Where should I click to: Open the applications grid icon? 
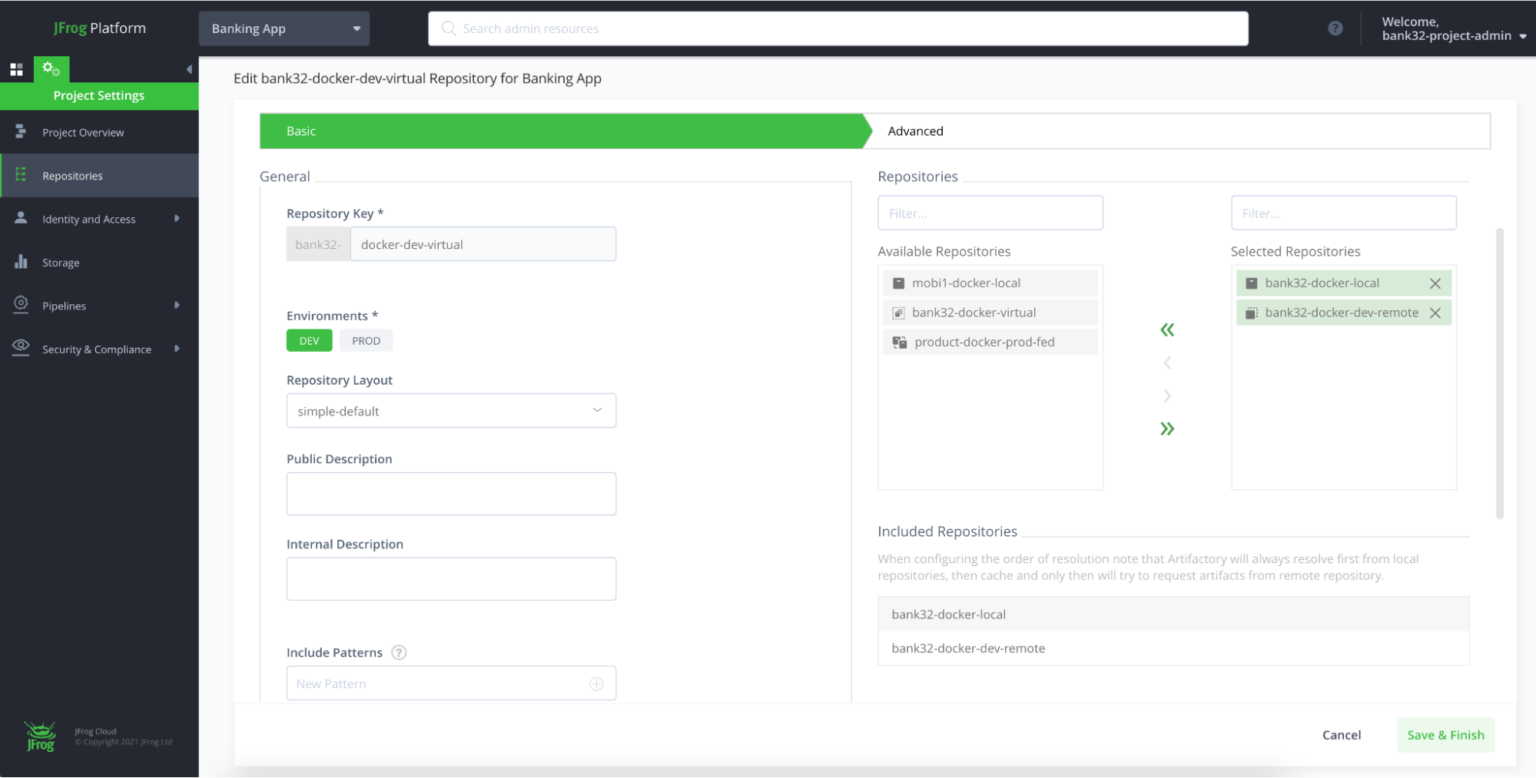[x=16, y=68]
